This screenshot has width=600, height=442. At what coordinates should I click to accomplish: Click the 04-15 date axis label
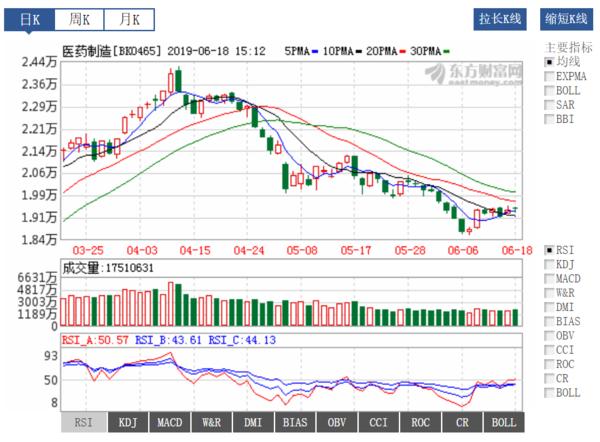point(195,251)
